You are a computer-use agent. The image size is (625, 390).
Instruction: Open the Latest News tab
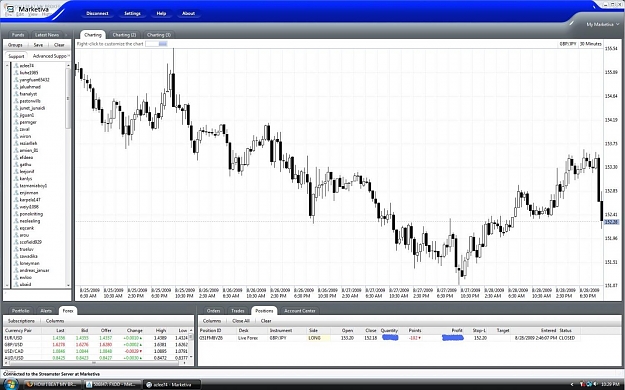pyautogui.click(x=47, y=35)
